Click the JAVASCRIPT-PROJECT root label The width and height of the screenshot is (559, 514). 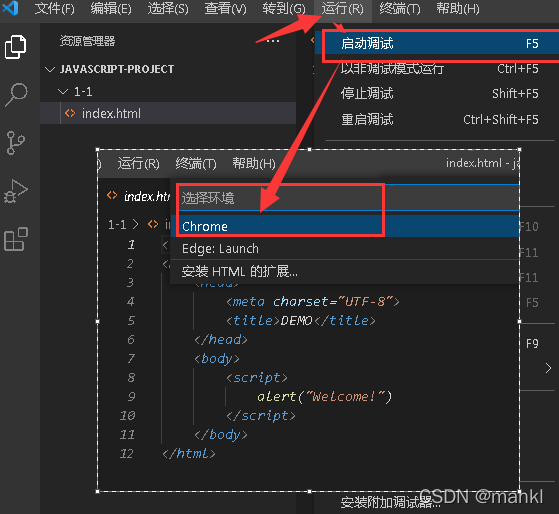pyautogui.click(x=117, y=69)
